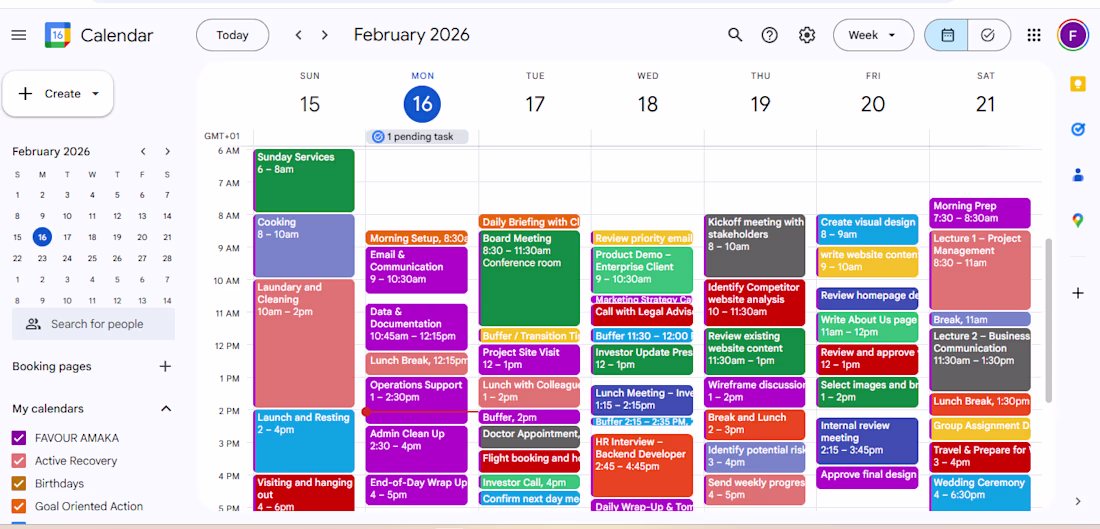
Task: Open Kickoff meeting with stakeholders event
Action: 755,246
